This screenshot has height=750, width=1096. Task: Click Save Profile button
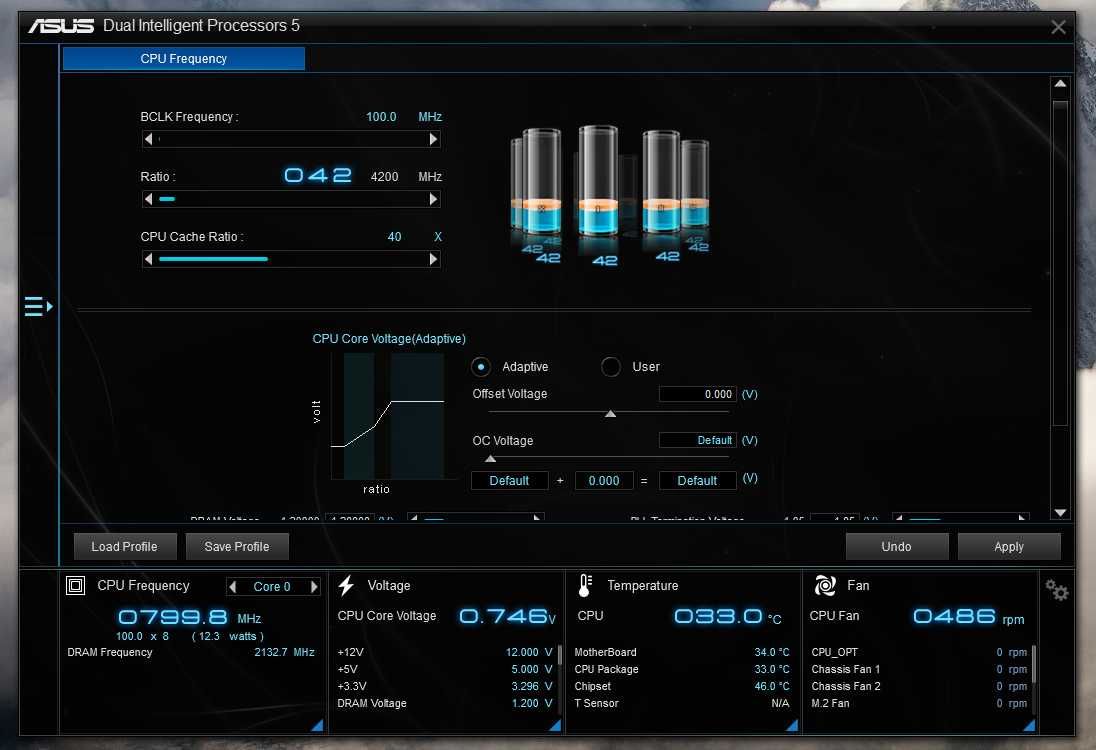pos(237,547)
